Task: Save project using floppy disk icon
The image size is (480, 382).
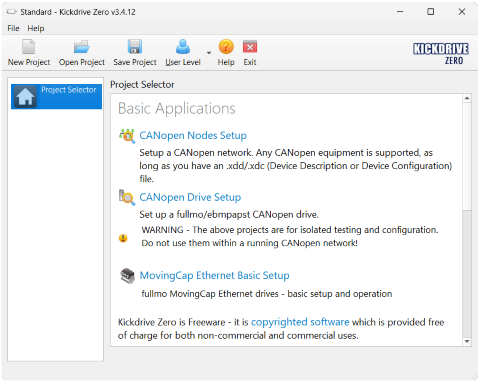Action: point(135,47)
